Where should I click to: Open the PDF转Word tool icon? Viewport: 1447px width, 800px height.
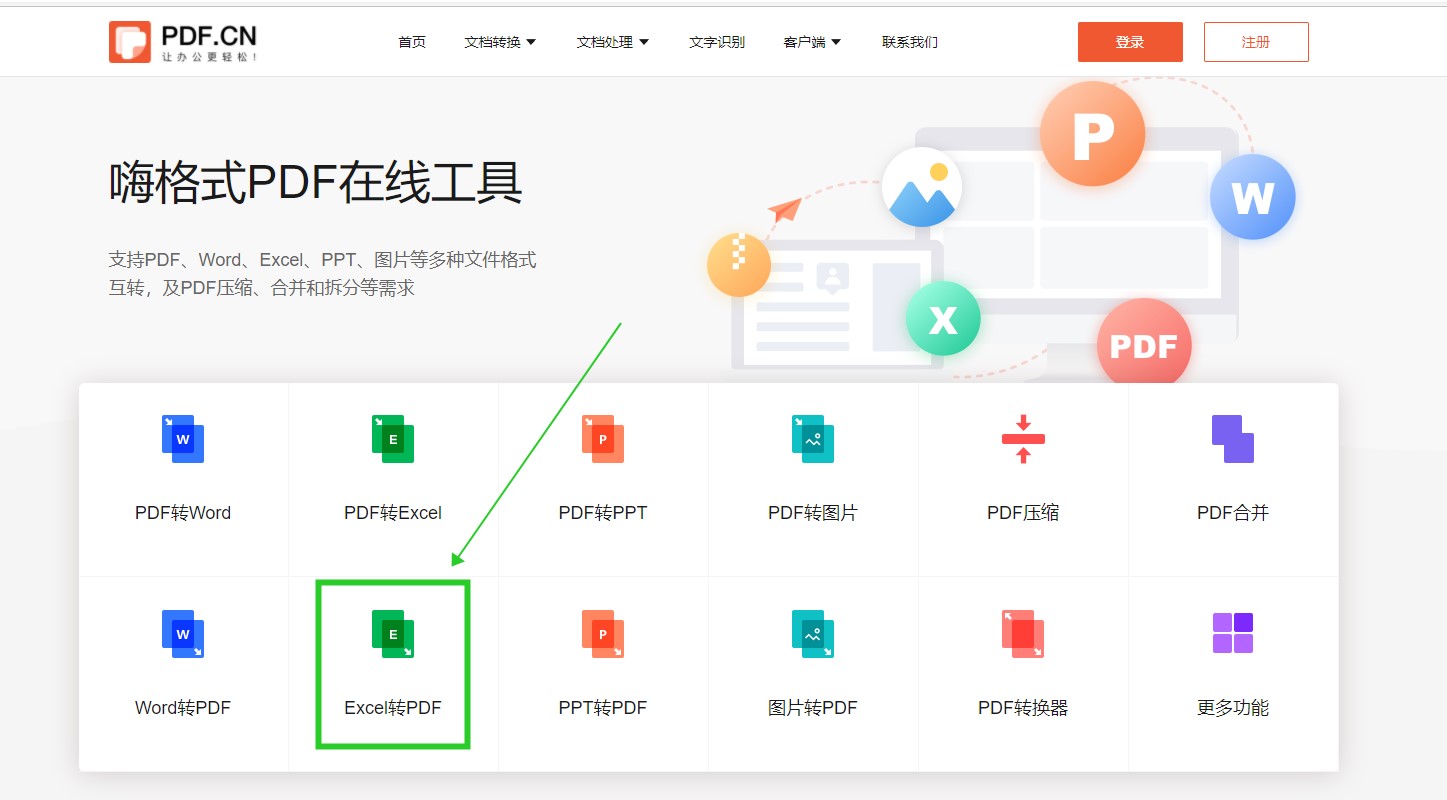[183, 439]
